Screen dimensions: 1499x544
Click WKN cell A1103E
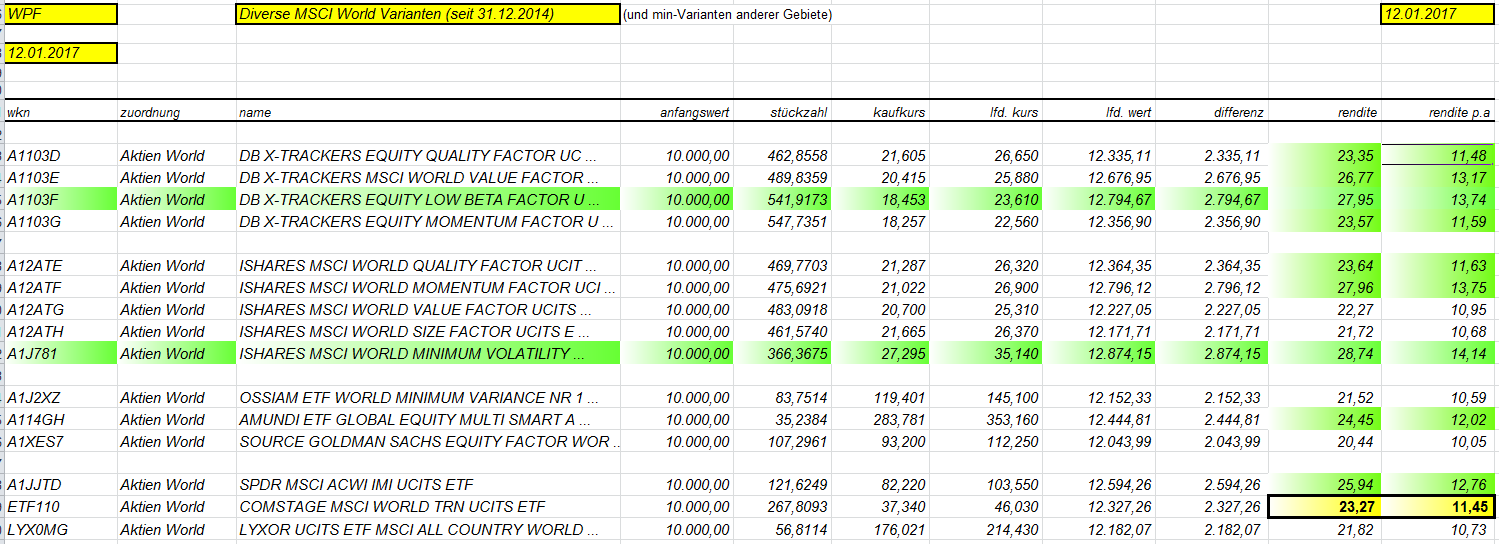point(60,177)
